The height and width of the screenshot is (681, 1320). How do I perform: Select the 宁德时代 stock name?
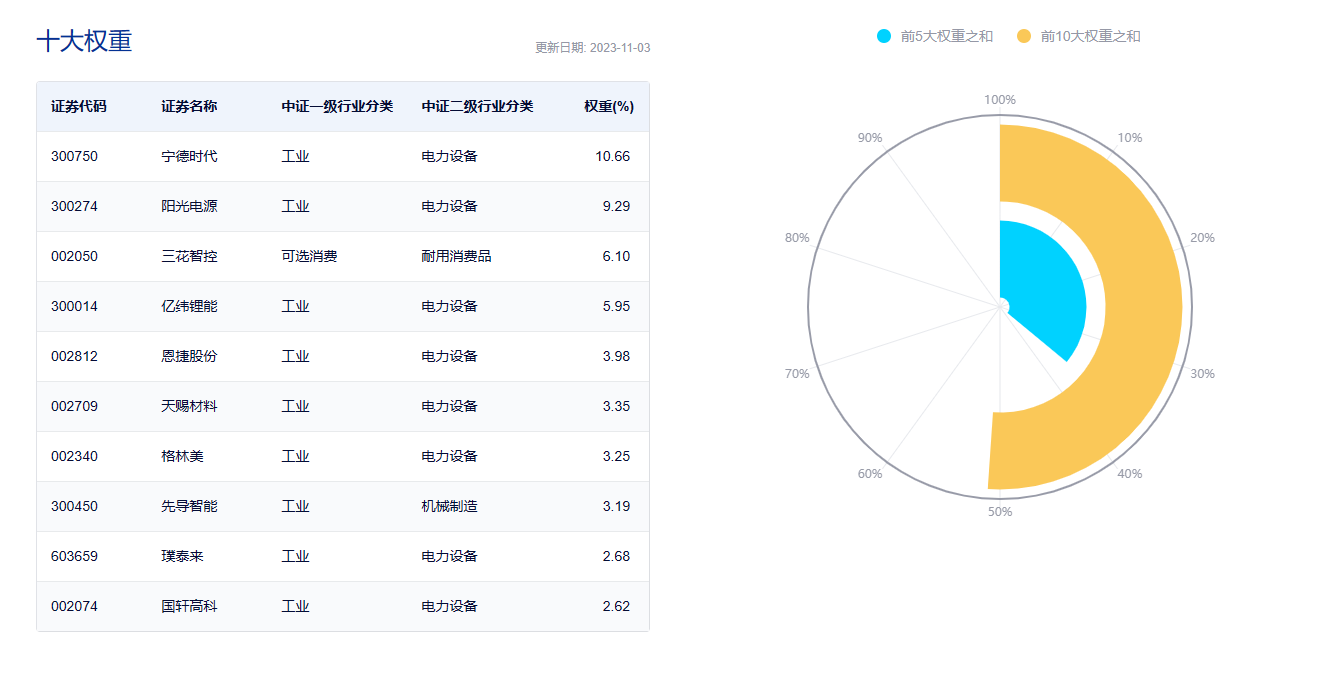(x=189, y=157)
